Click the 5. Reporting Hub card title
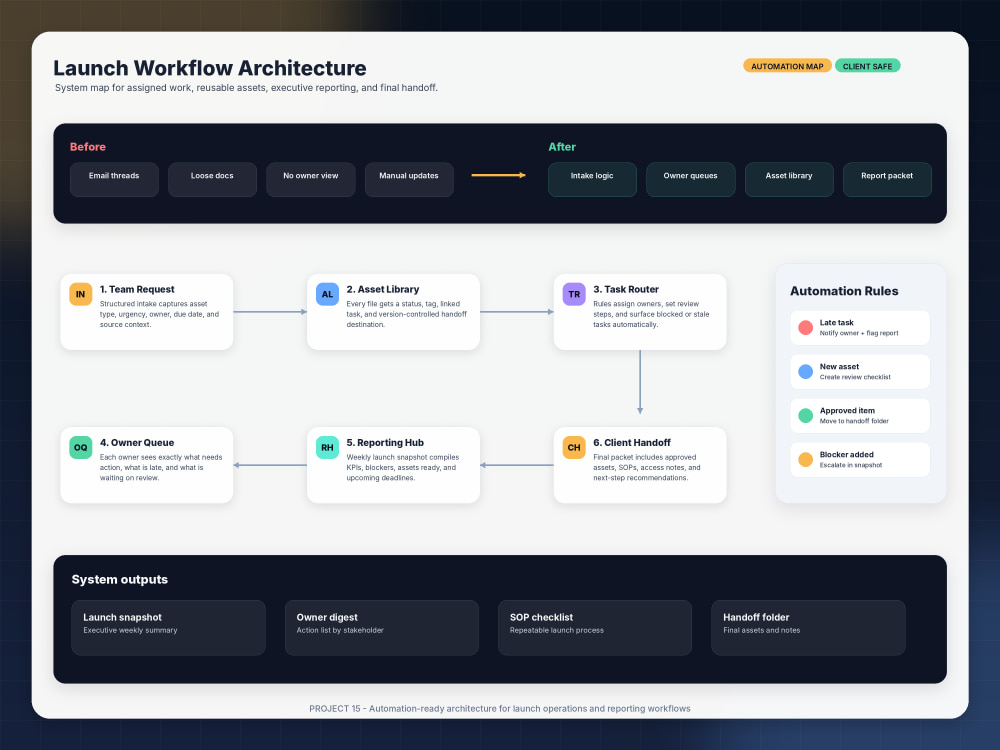 [x=385, y=443]
